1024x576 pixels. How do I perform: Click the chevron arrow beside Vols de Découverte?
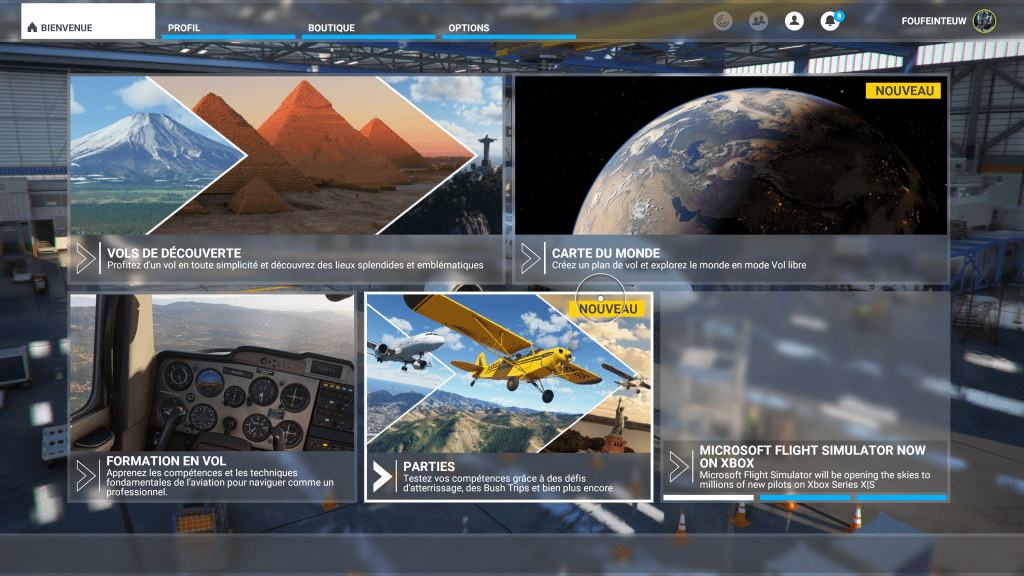point(86,259)
